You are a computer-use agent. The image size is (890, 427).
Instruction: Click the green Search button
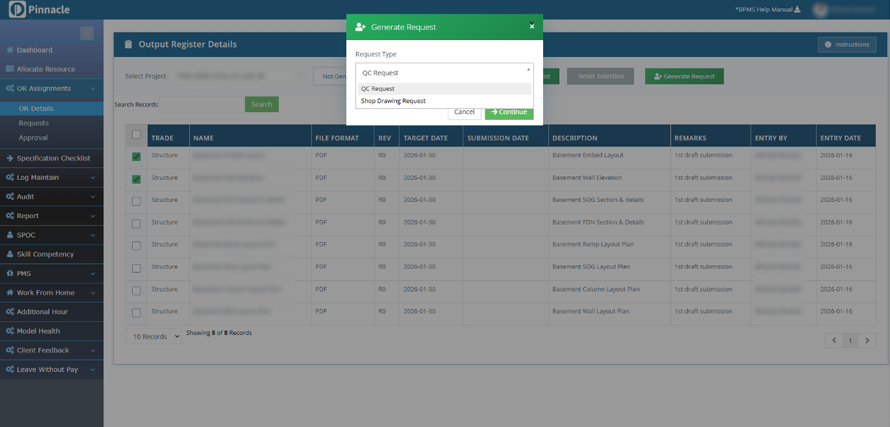coord(262,104)
